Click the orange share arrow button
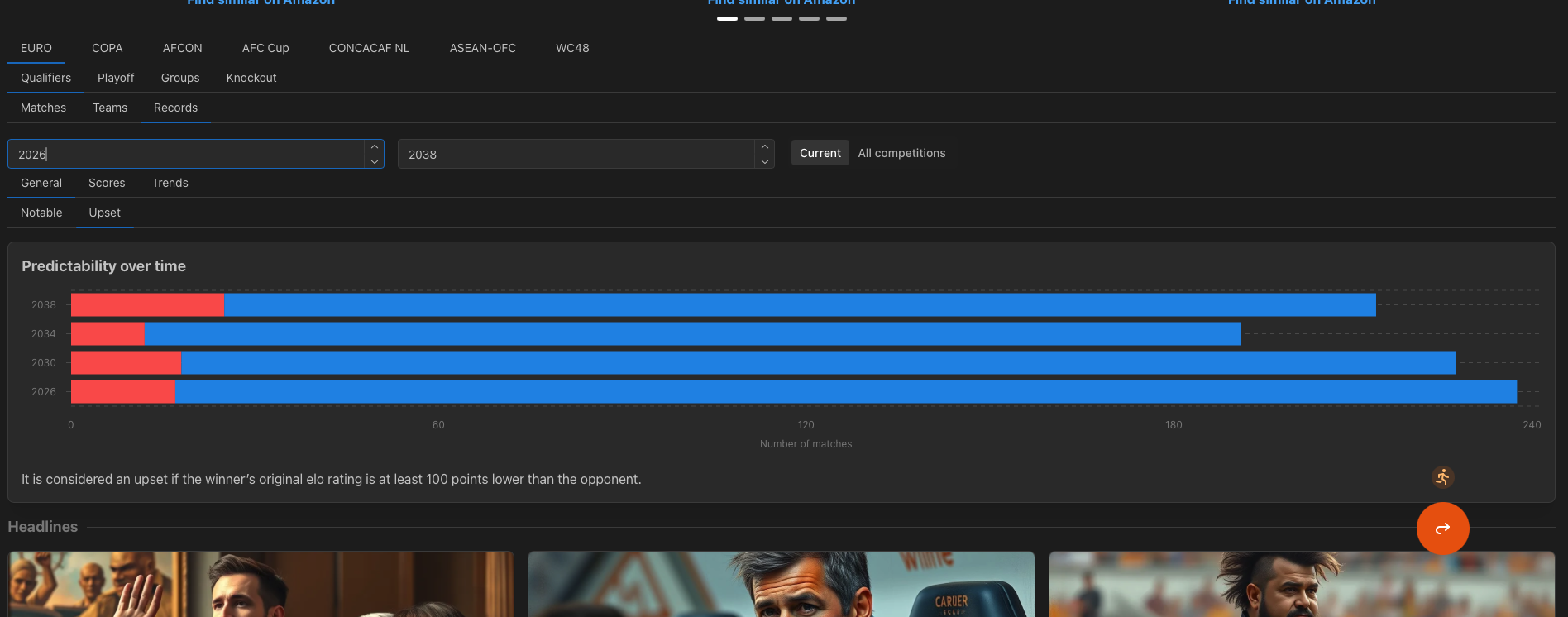The width and height of the screenshot is (1568, 617). tap(1442, 529)
